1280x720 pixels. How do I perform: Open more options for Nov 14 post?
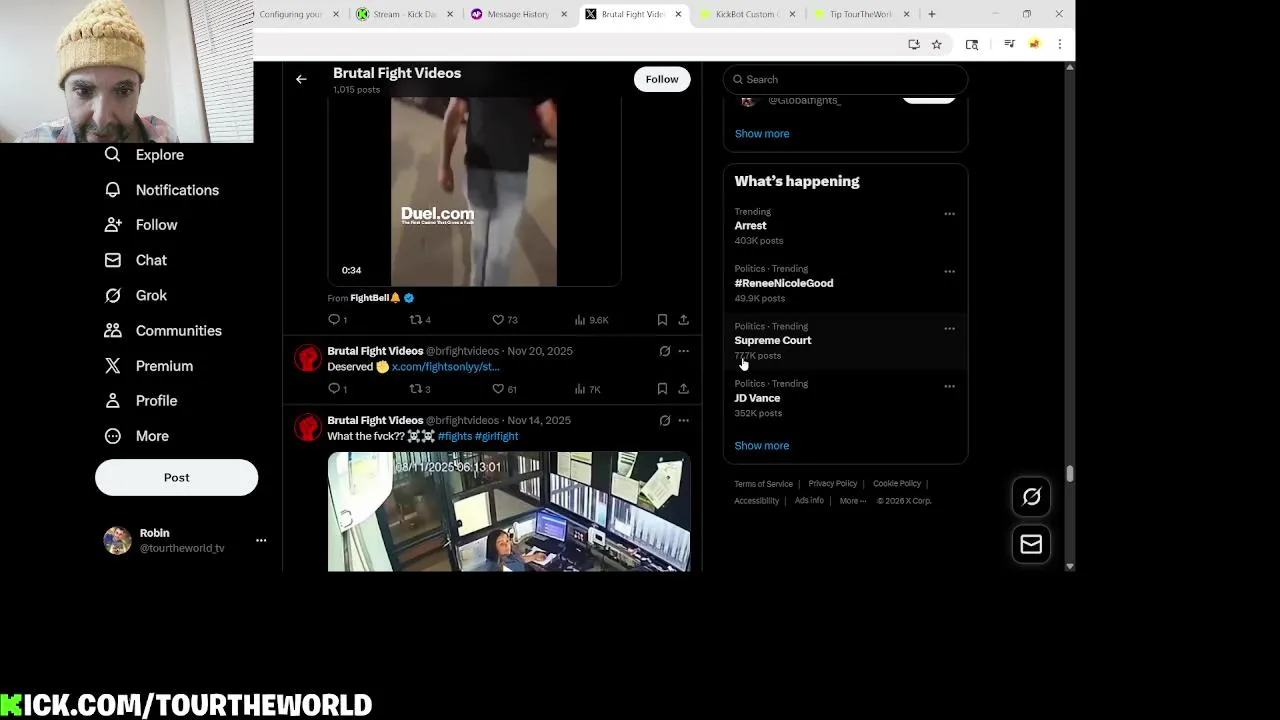(x=683, y=421)
